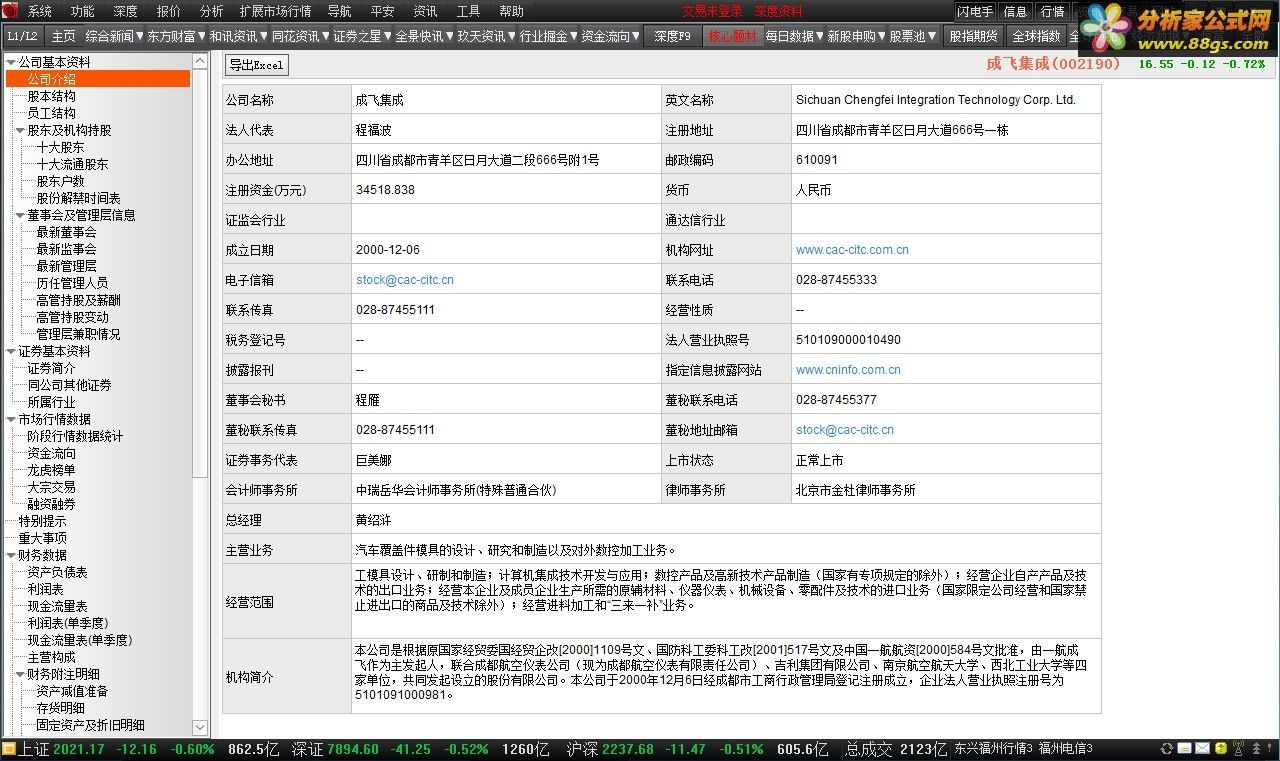The width and height of the screenshot is (1280, 761).
Task: Open the notes card icon in status bar
Action: (x=1185, y=749)
